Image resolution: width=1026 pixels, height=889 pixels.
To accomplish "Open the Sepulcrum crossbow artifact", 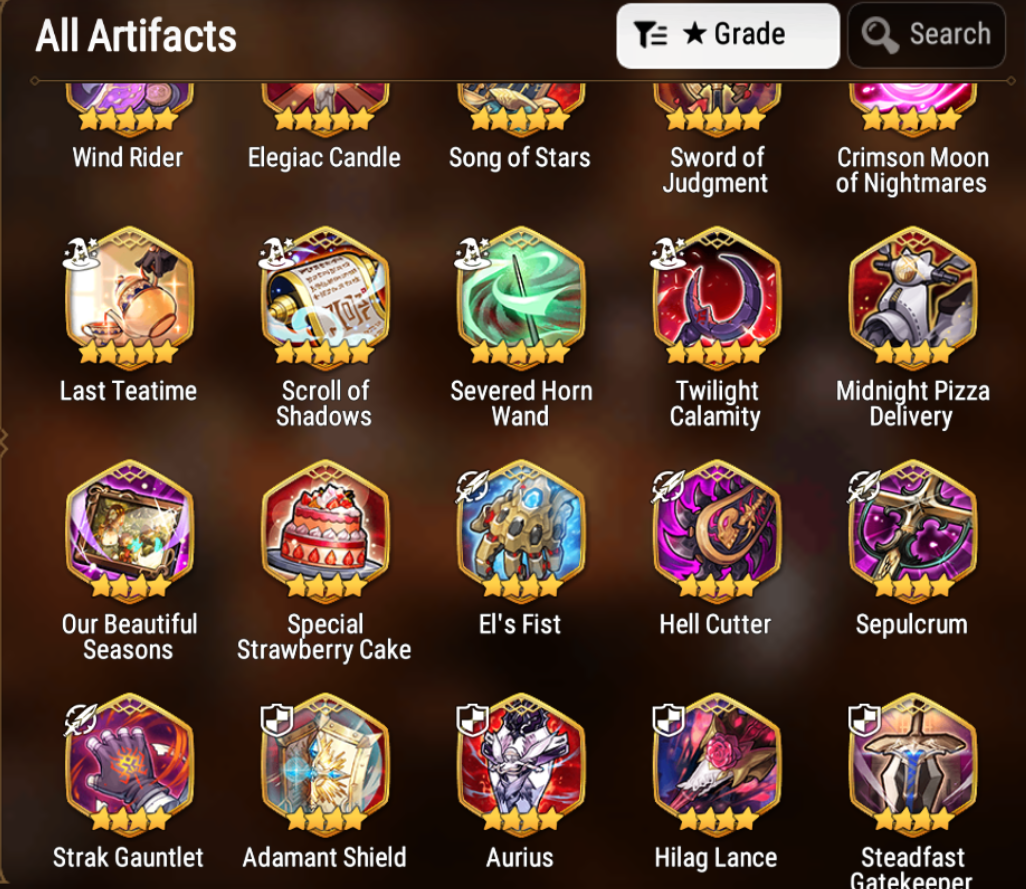I will tap(913, 529).
